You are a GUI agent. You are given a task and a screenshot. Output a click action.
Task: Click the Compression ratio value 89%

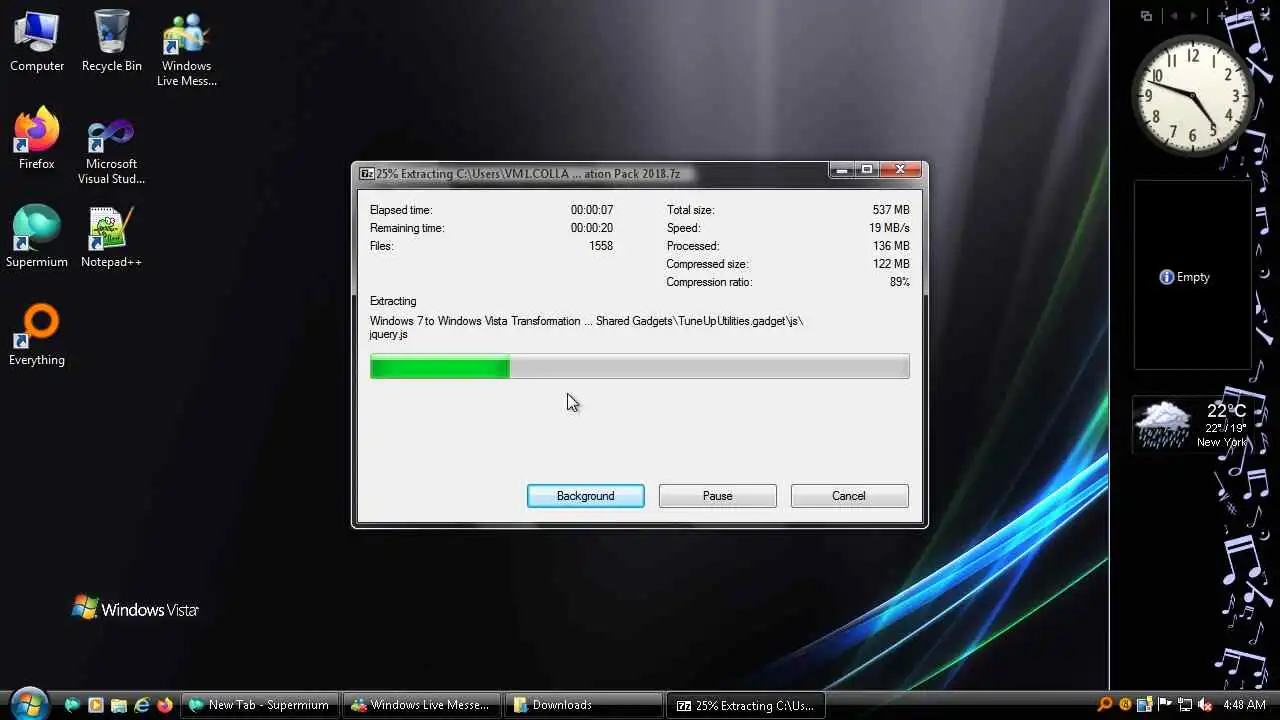900,282
